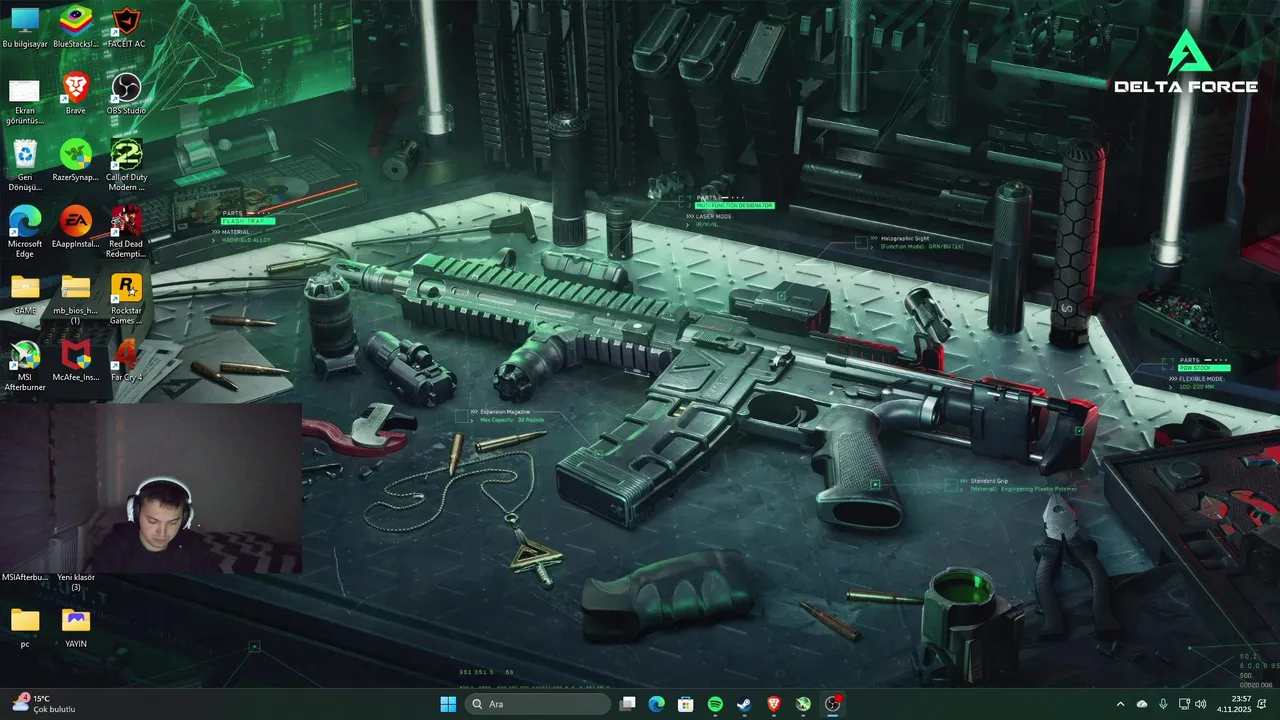Select the EAappInstaller desktop icon
The image size is (1280, 720).
(x=76, y=227)
